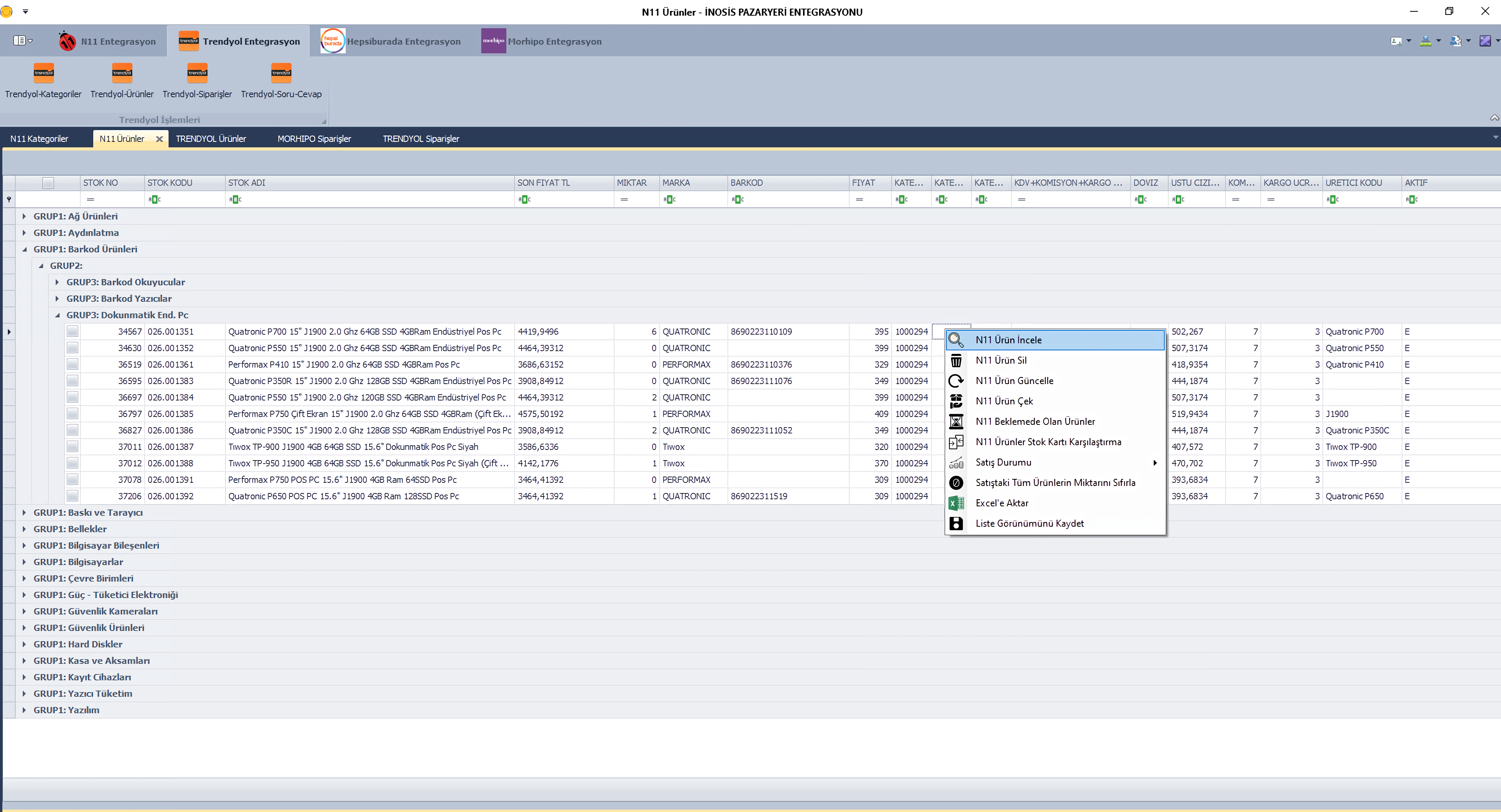Click trash icon for N11 Ürün Sil

pos(956,360)
